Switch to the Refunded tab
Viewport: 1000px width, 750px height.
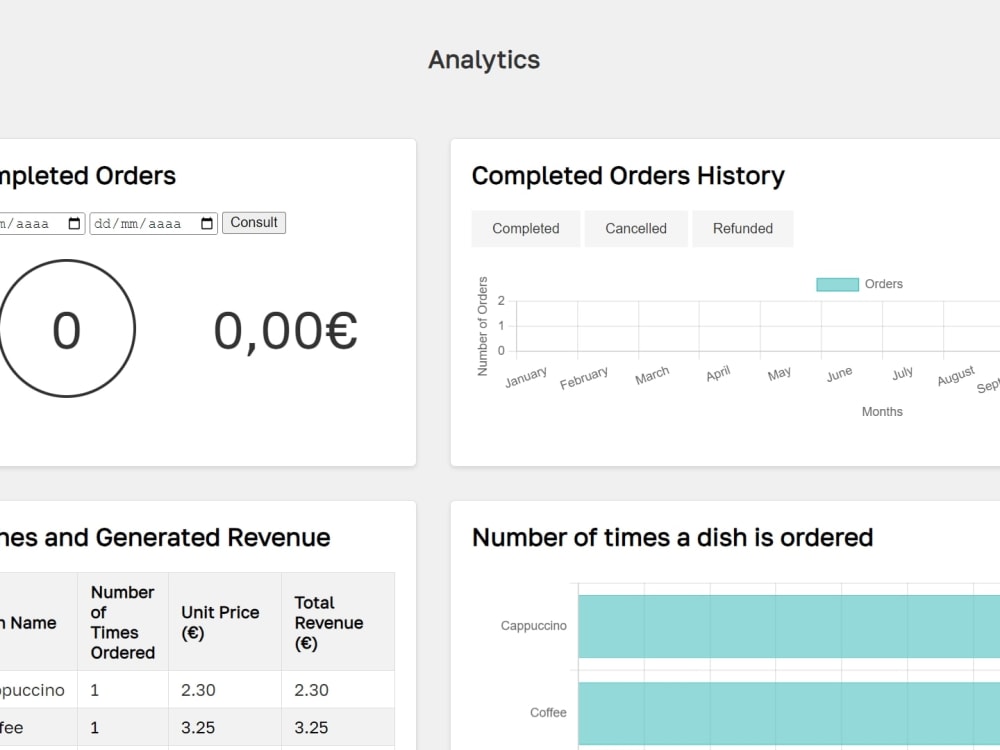(x=743, y=228)
